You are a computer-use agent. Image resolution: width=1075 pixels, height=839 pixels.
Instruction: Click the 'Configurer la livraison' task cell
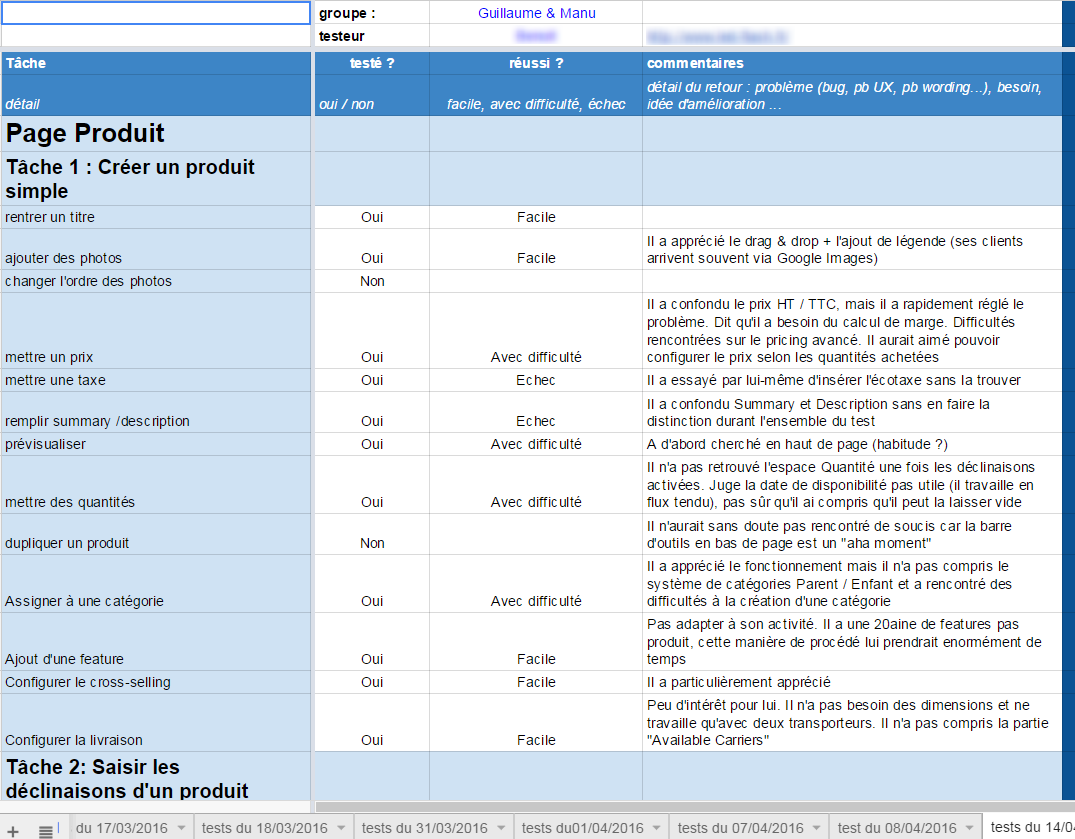coord(156,722)
